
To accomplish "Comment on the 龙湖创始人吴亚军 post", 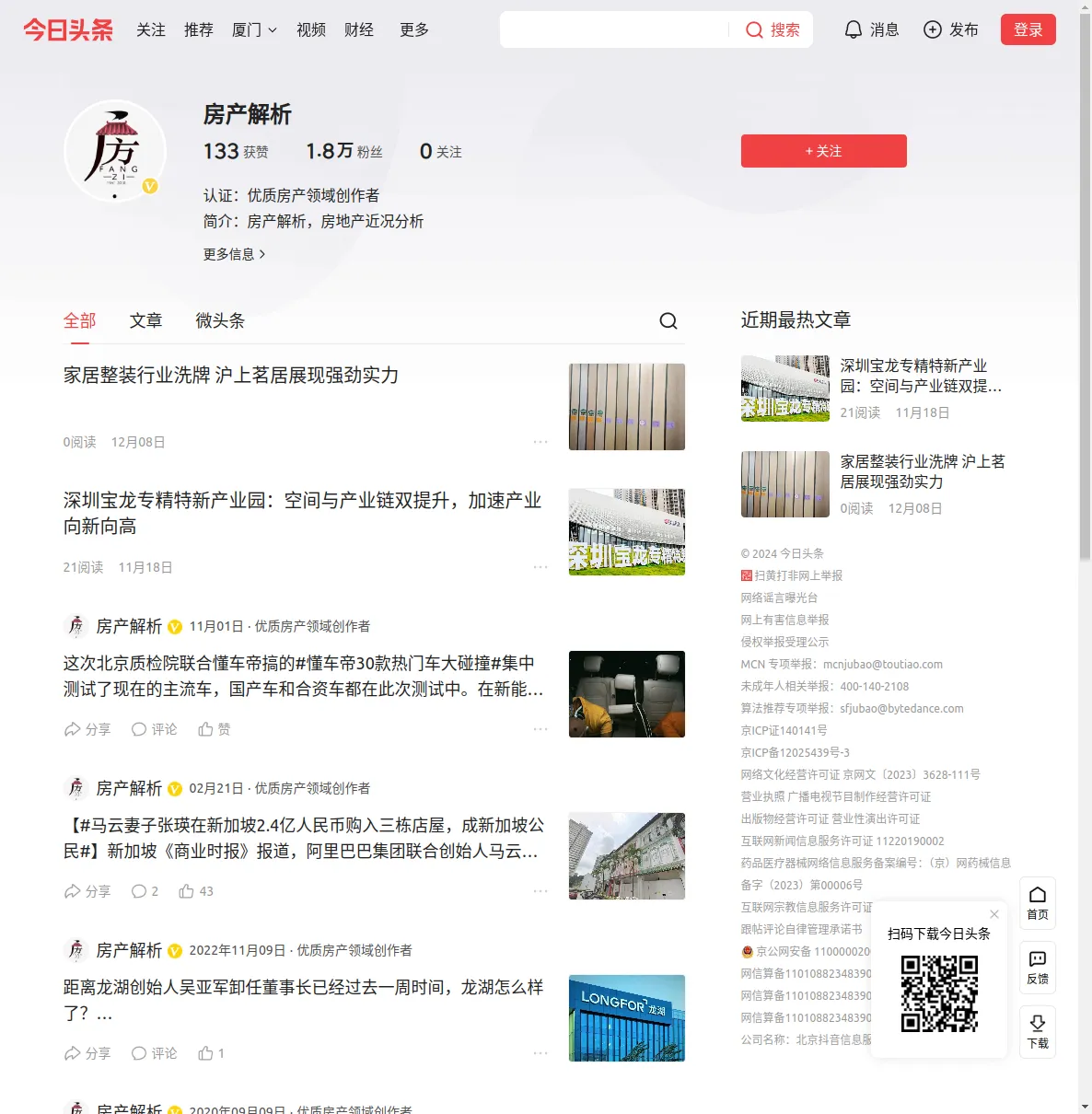I will point(154,1053).
